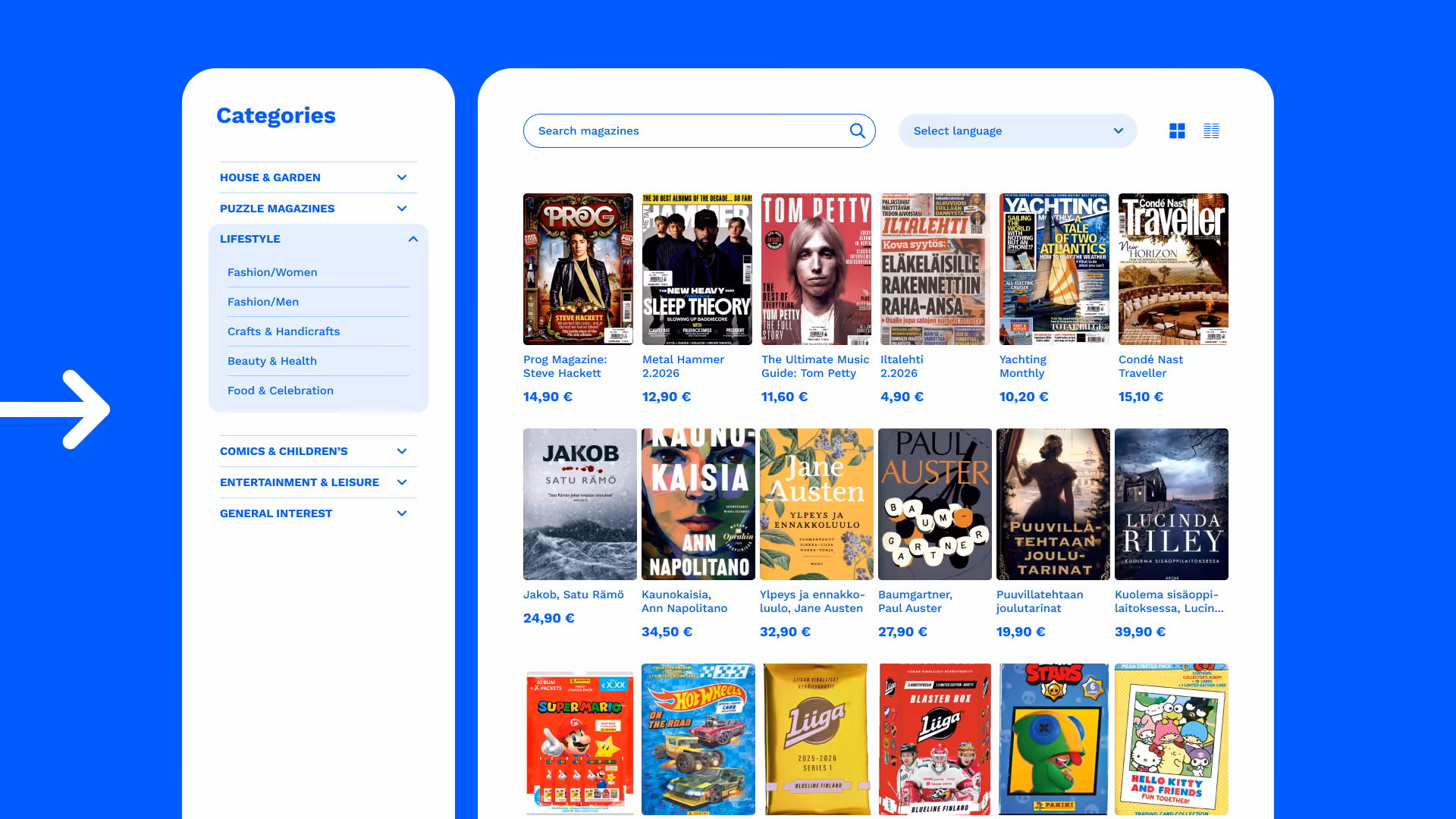1456x819 pixels.
Task: Click Prog Magazine: Steve Hackett title
Action: click(565, 366)
